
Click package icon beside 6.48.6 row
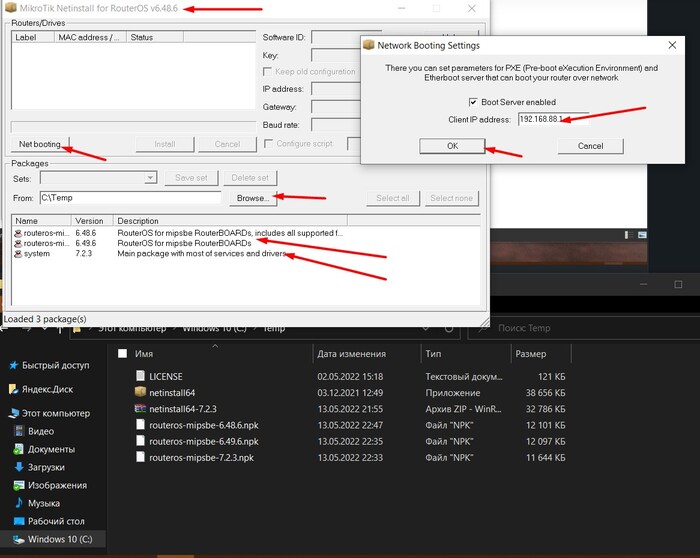(18, 233)
